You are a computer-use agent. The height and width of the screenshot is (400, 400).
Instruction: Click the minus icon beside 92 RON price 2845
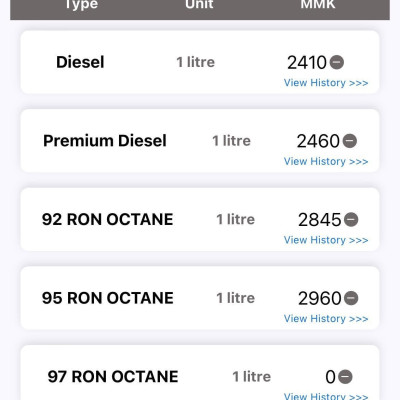pyautogui.click(x=351, y=219)
